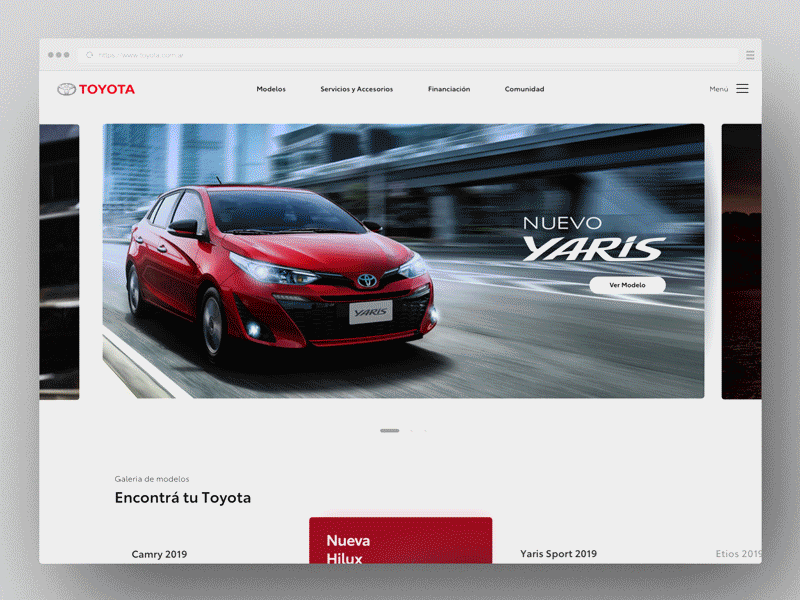Open the Nueva Hilux red card
Viewport: 800px width, 600px height.
[400, 540]
